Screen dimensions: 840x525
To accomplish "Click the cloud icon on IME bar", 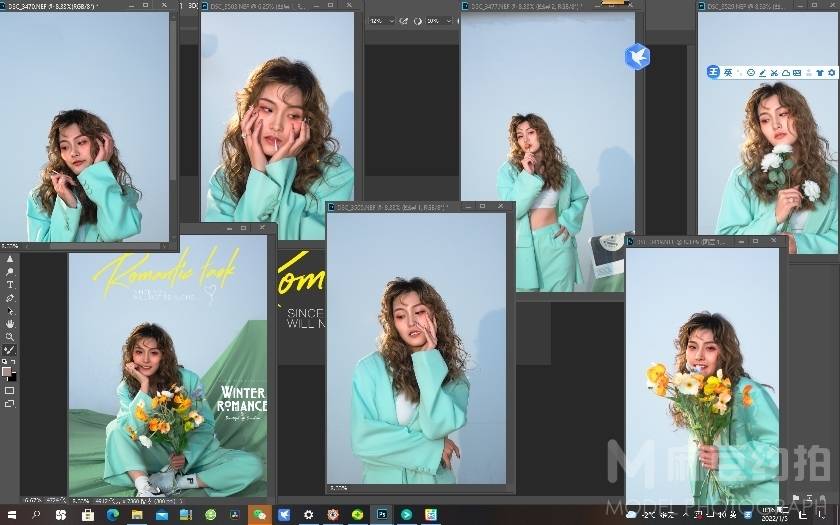I will tap(785, 72).
